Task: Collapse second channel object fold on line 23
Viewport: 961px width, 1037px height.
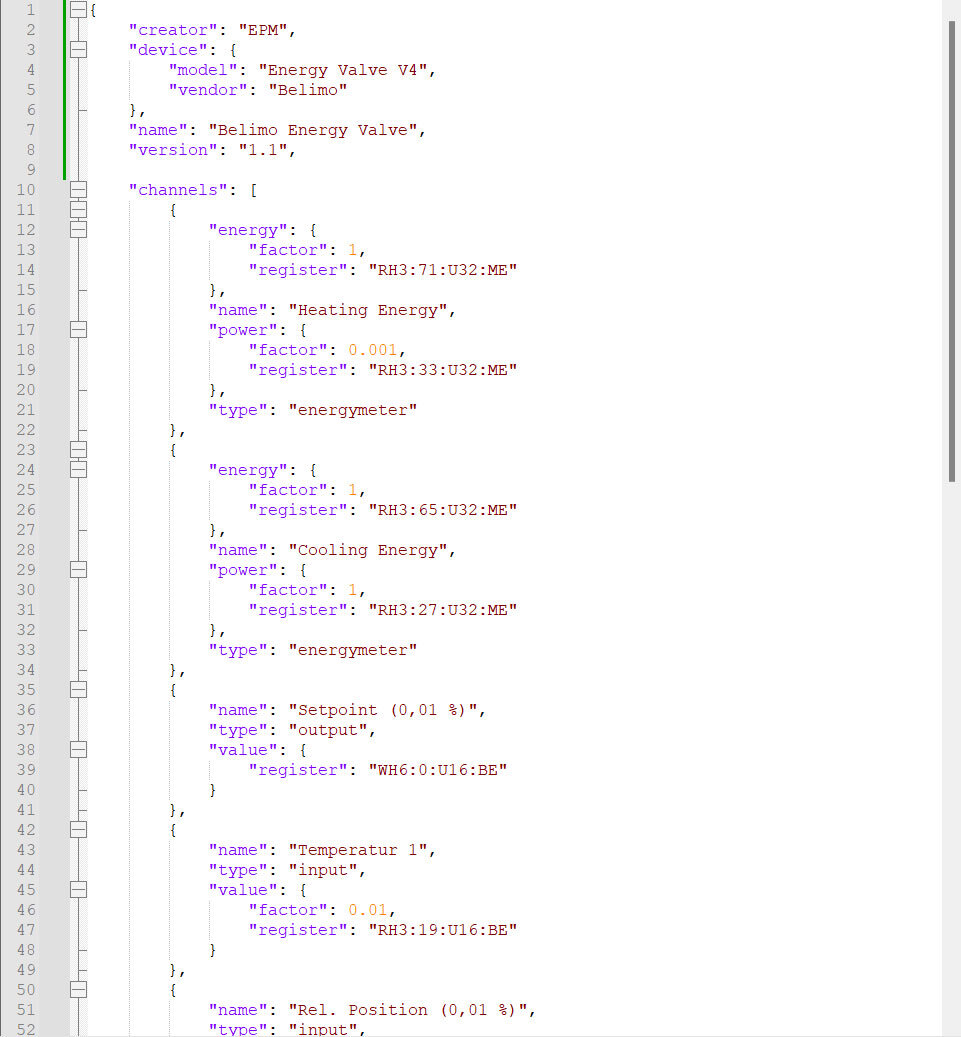Action: [x=78, y=450]
